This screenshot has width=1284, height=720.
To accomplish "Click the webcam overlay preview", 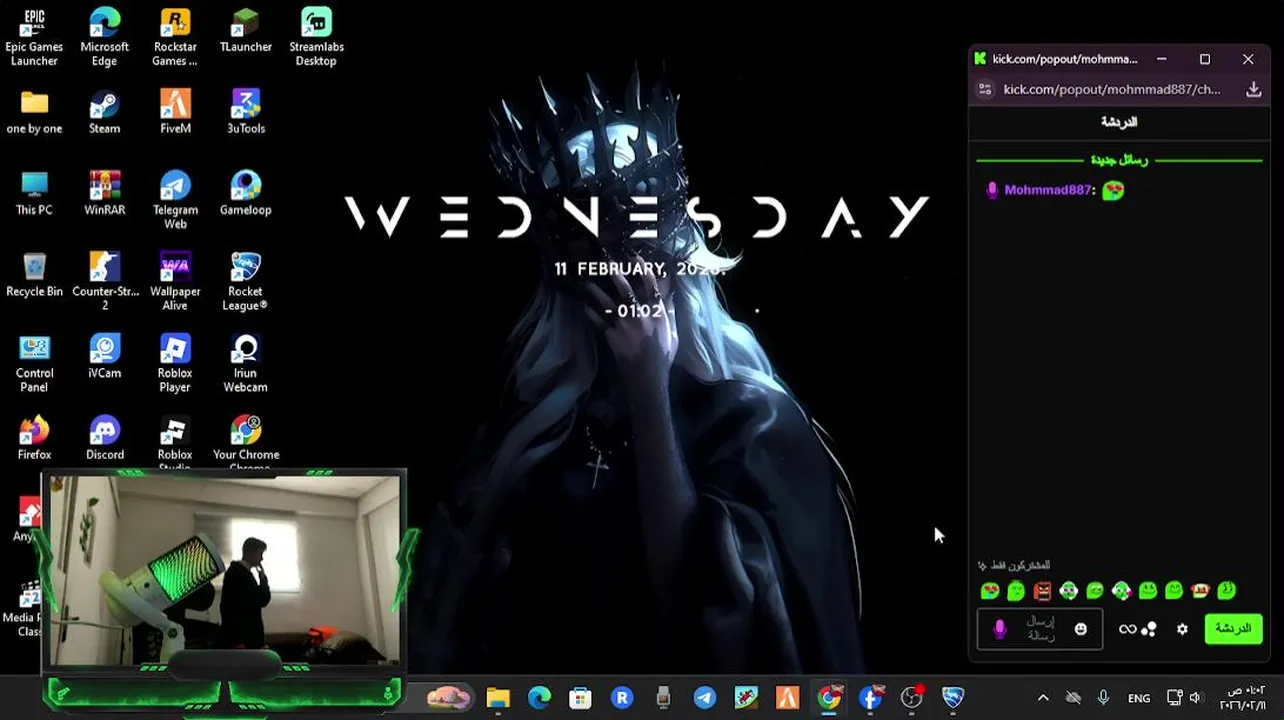I will pyautogui.click(x=224, y=570).
